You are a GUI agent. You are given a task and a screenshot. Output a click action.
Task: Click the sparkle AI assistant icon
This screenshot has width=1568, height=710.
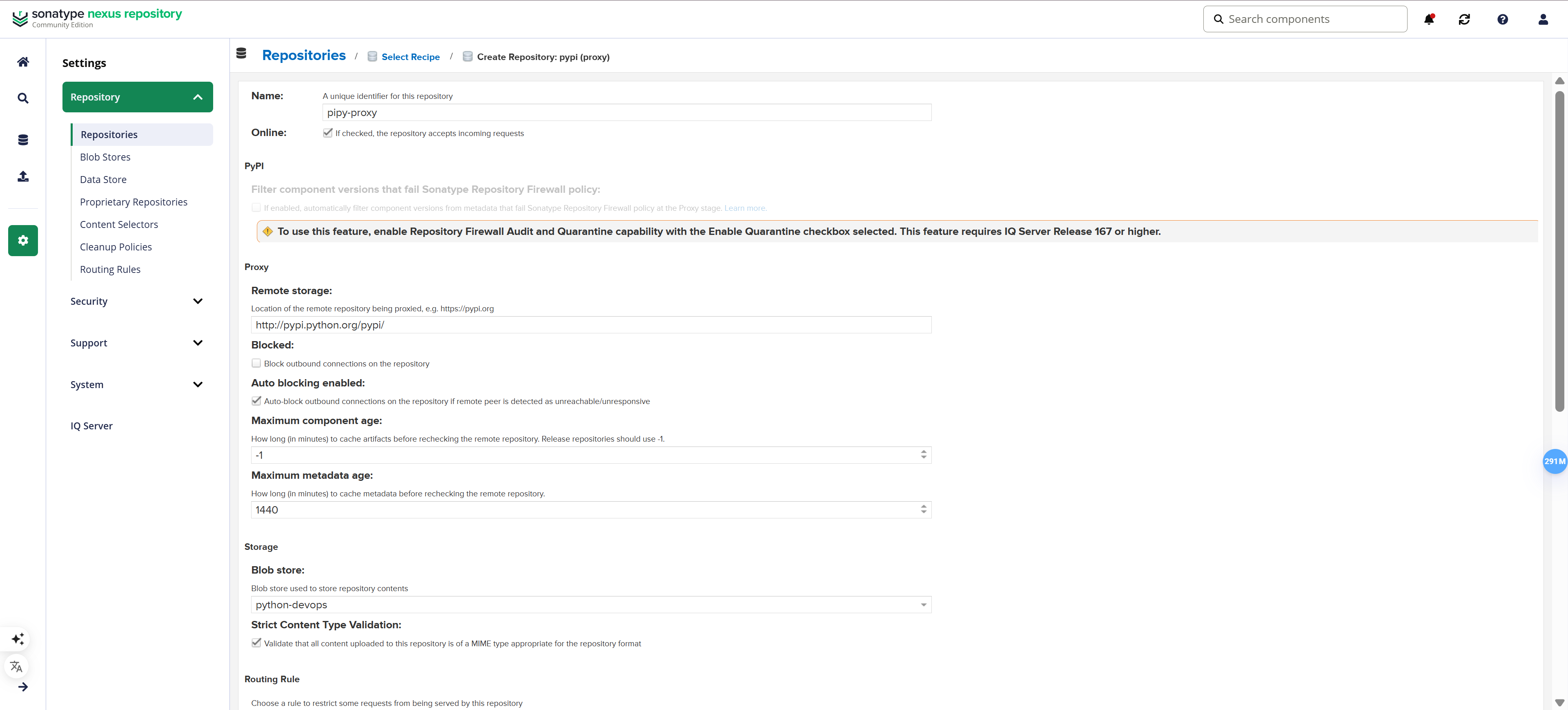coord(17,639)
